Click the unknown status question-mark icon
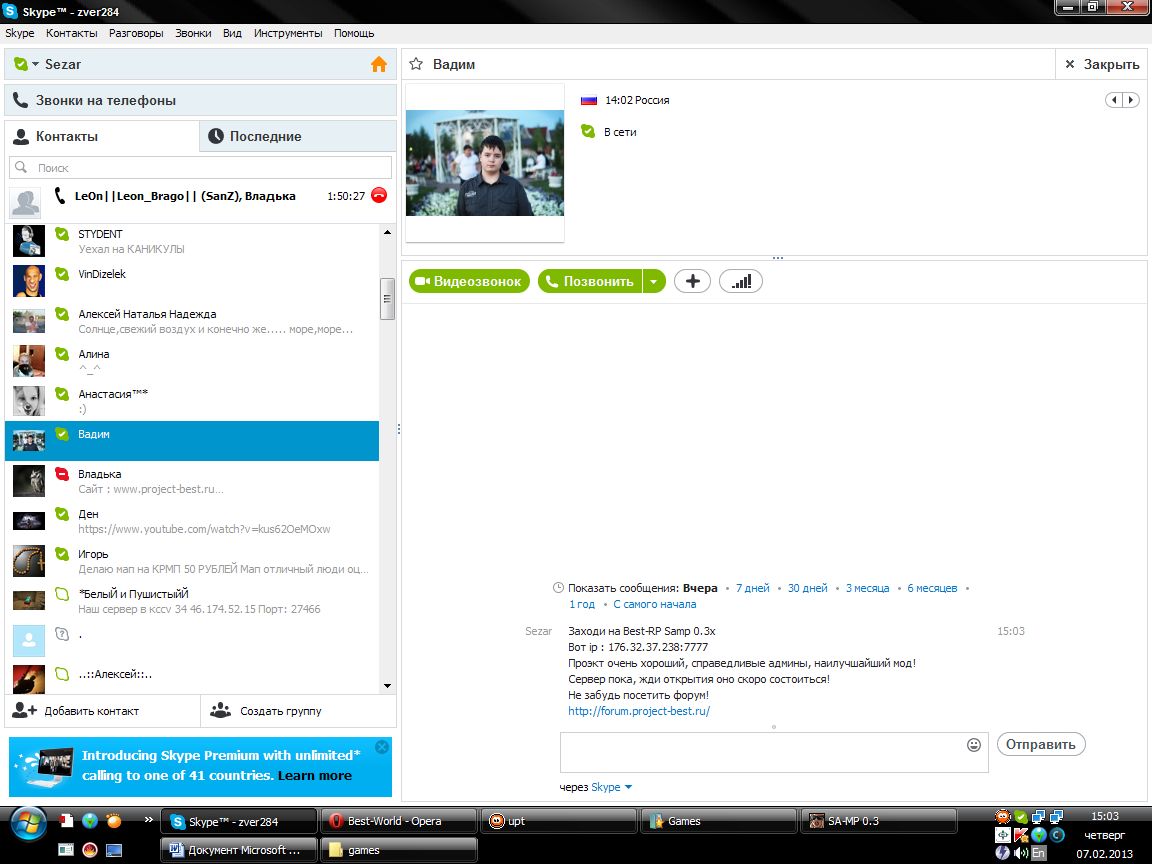The height and width of the screenshot is (864, 1152). 62,633
